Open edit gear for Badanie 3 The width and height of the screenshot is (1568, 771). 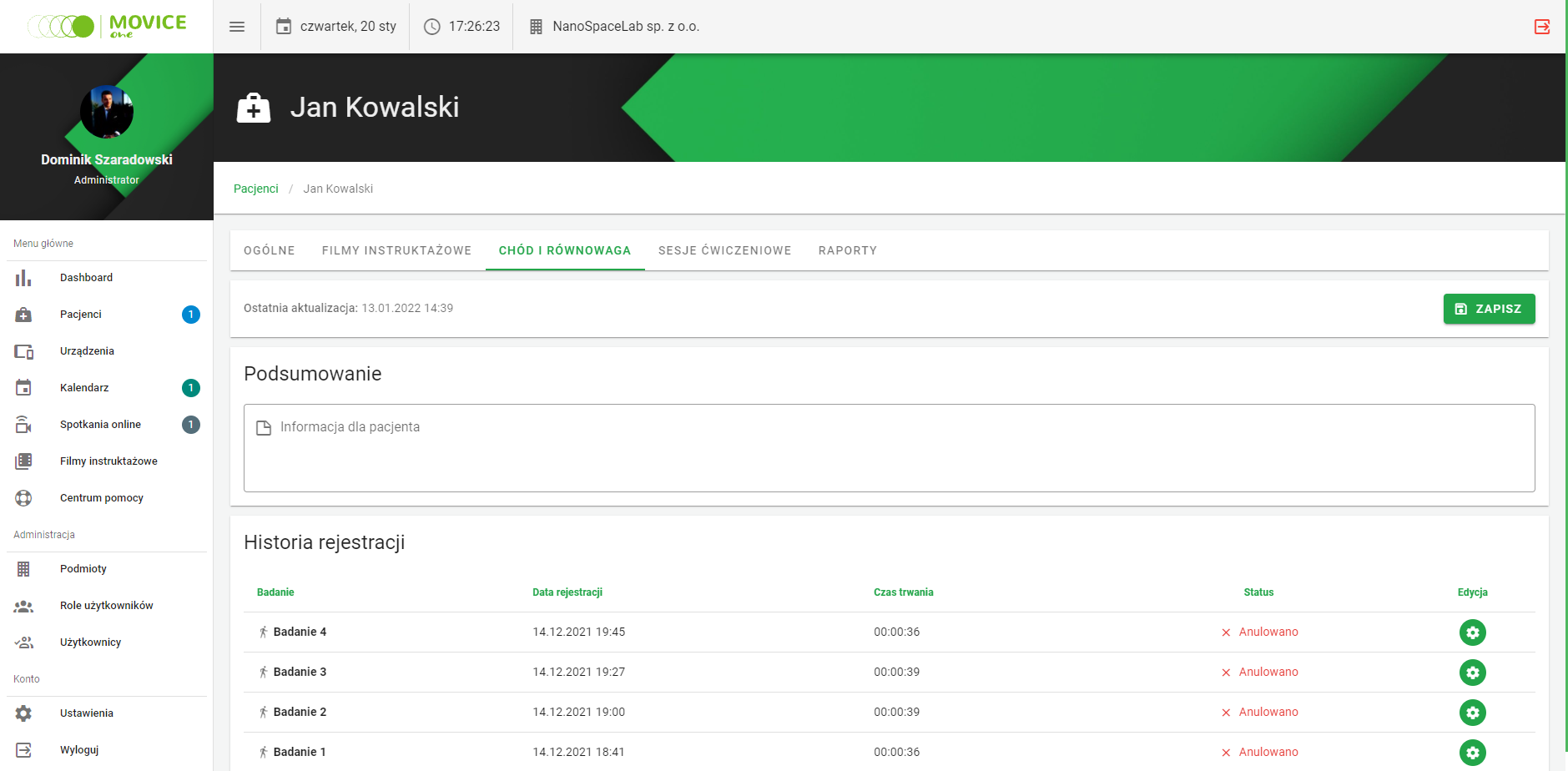[1472, 673]
